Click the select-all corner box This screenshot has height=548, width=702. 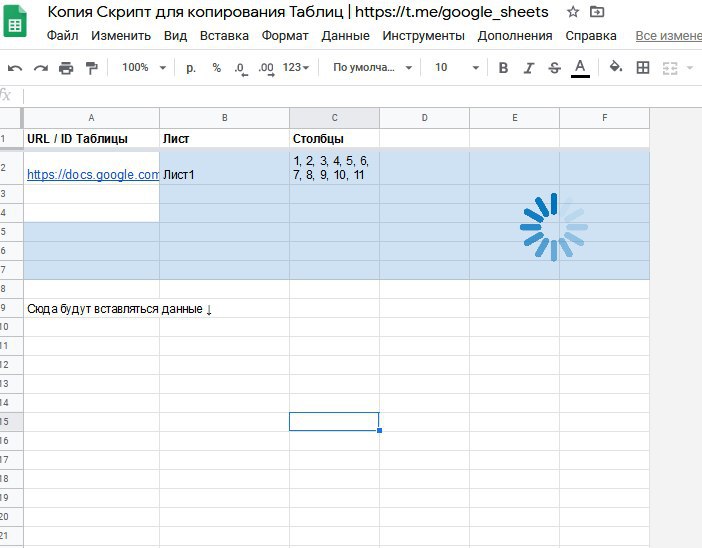[11, 118]
